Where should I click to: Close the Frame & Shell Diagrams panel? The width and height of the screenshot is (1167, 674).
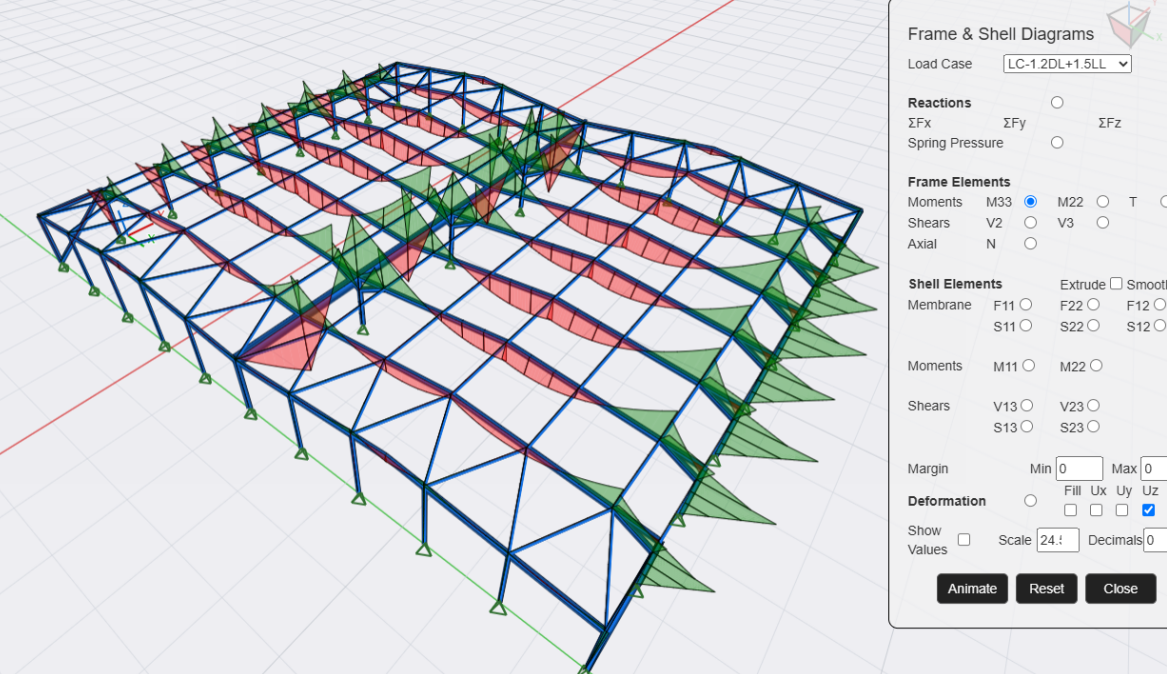[1120, 588]
